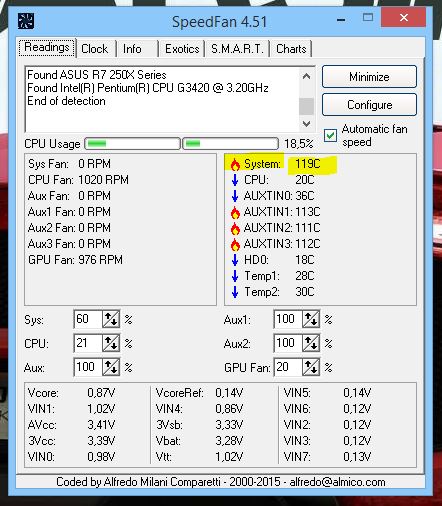Click the Aux speed field showing 100
The height and width of the screenshot is (506, 442).
pyautogui.click(x=88, y=367)
